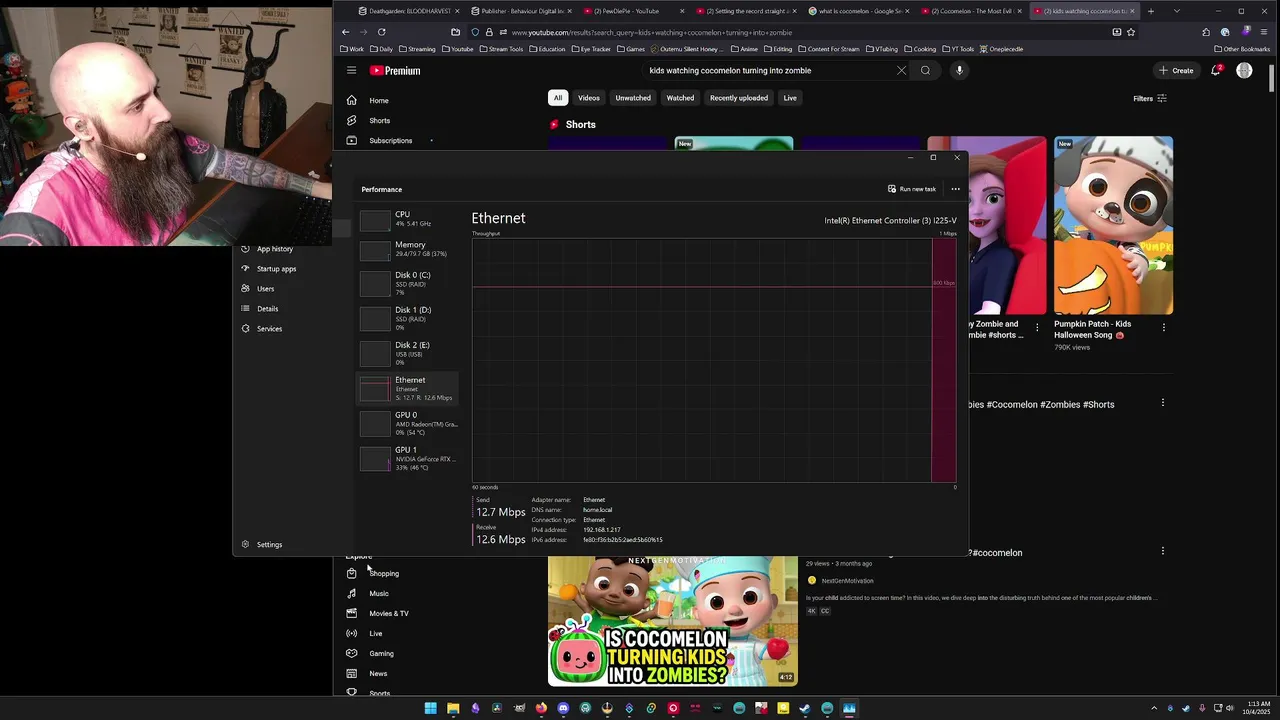Go back in the browser

[x=345, y=32]
